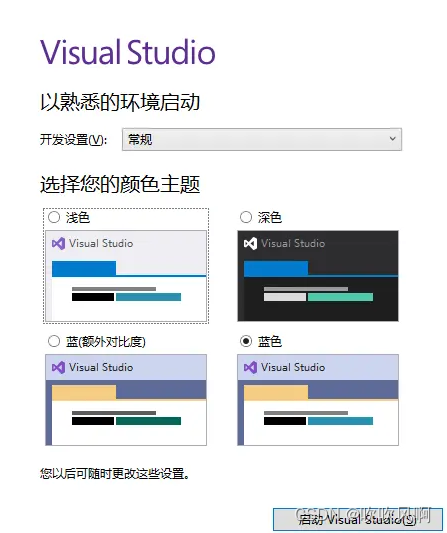Click the 深色 label text
This screenshot has width=447, height=533.
(x=270, y=218)
